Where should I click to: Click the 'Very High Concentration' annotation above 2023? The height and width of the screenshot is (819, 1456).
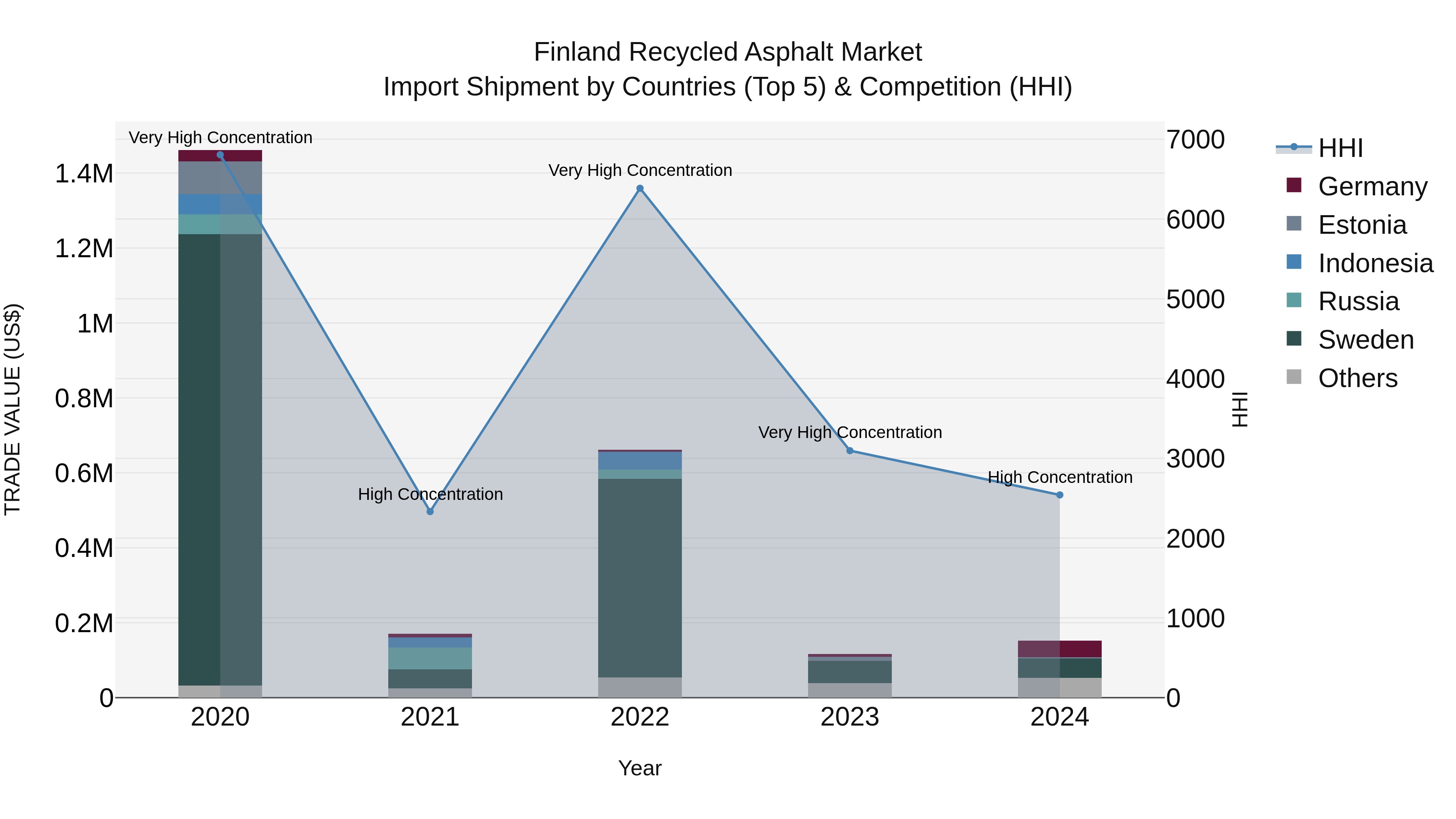point(849,432)
